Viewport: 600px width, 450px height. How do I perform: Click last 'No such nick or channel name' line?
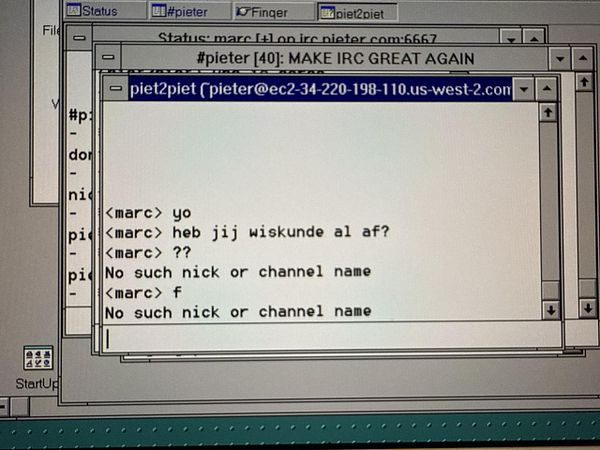[x=238, y=312]
